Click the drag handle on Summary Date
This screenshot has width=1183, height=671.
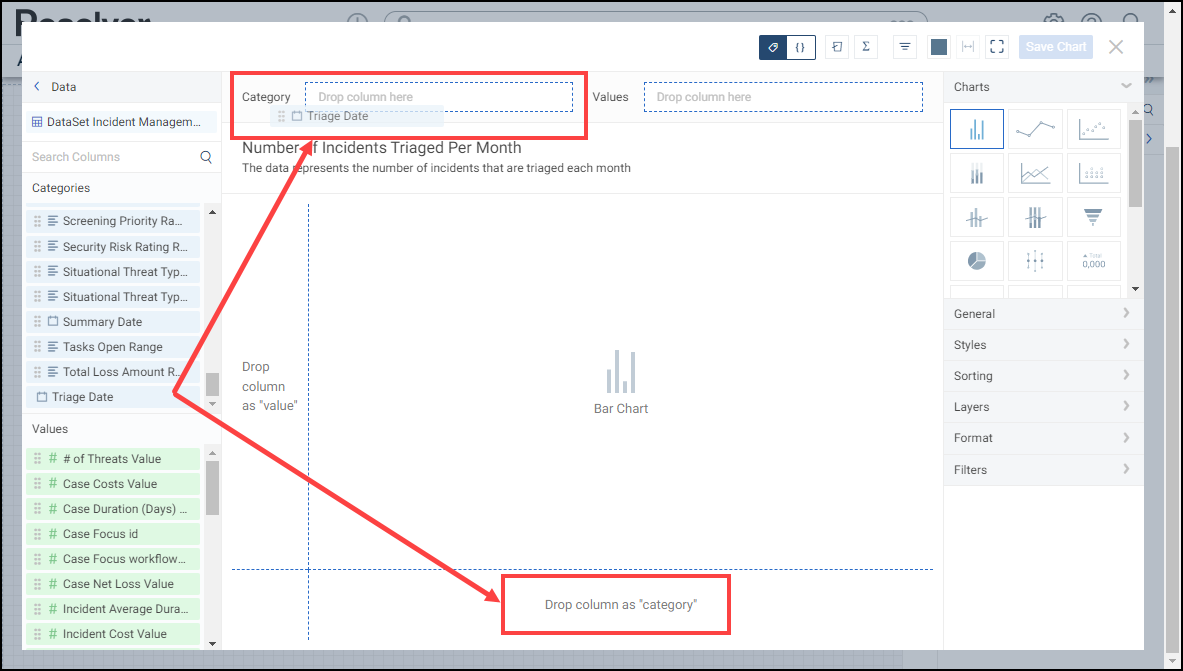pyautogui.click(x=38, y=322)
